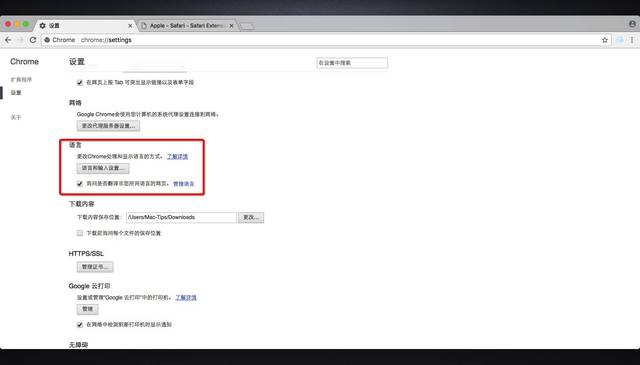Click the Chrome site info icon in address bar
The width and height of the screenshot is (640, 365).
[x=47, y=40]
